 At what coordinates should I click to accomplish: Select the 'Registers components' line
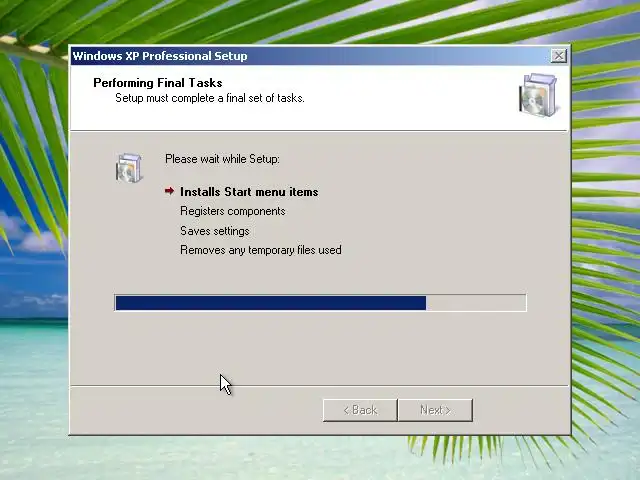click(x=233, y=211)
